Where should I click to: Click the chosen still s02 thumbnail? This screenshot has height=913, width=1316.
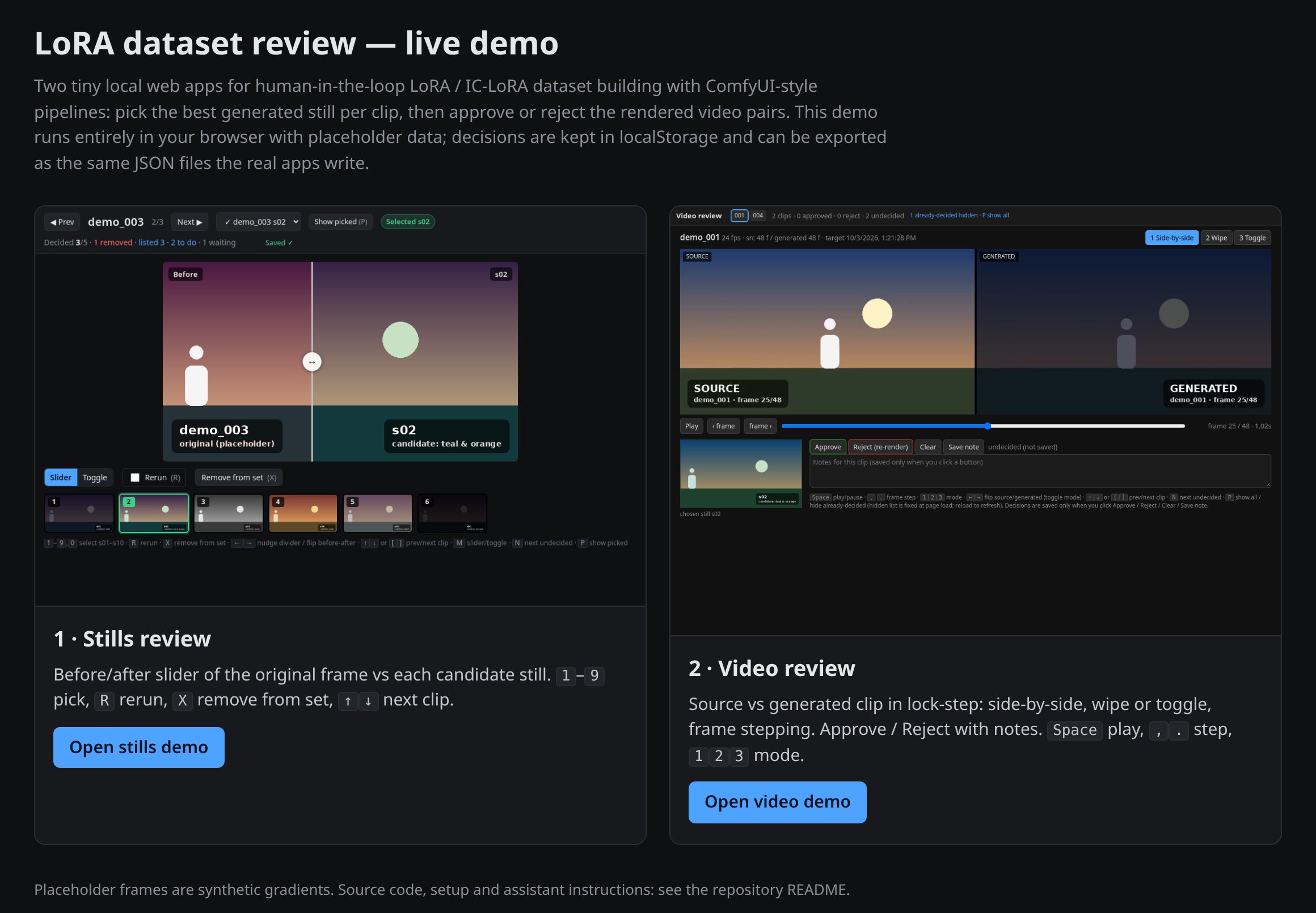(x=740, y=474)
